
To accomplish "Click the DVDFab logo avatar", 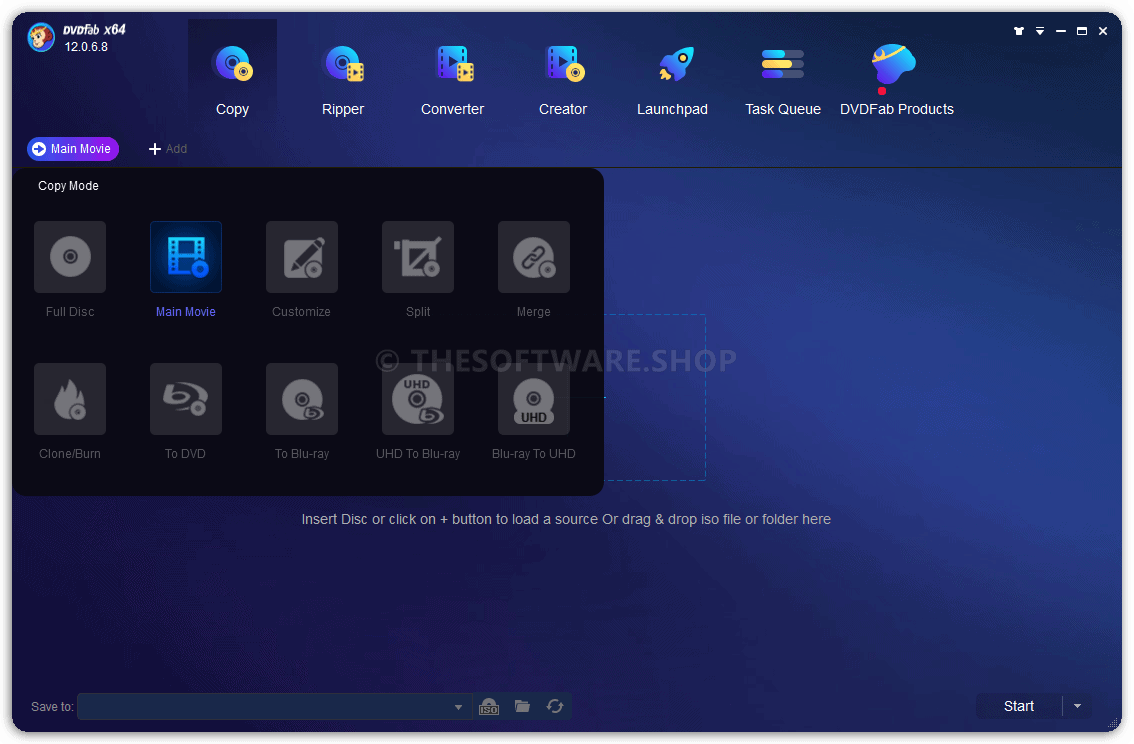I will [x=41, y=37].
